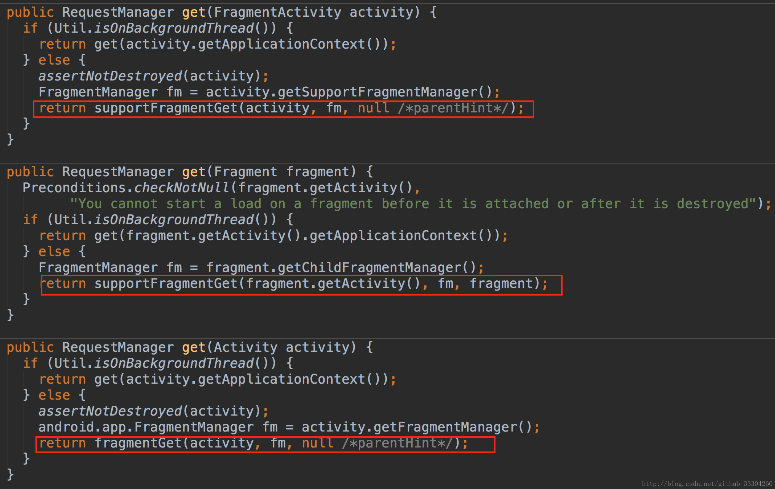Click the 'get(Fragment fragment)' method signature line
The image size is (775, 489).
coord(189,172)
